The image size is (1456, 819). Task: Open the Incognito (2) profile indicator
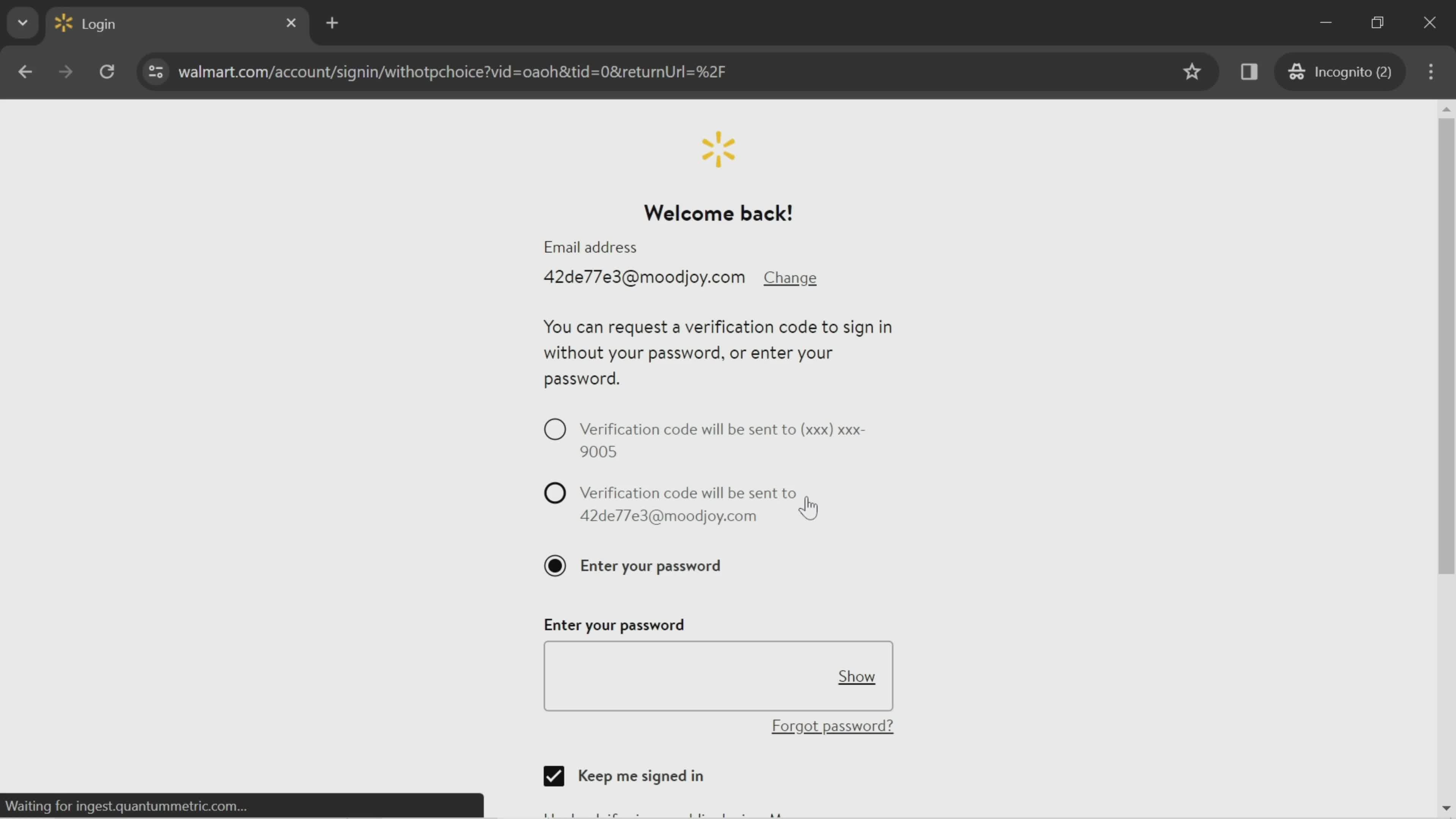tap(1340, 72)
